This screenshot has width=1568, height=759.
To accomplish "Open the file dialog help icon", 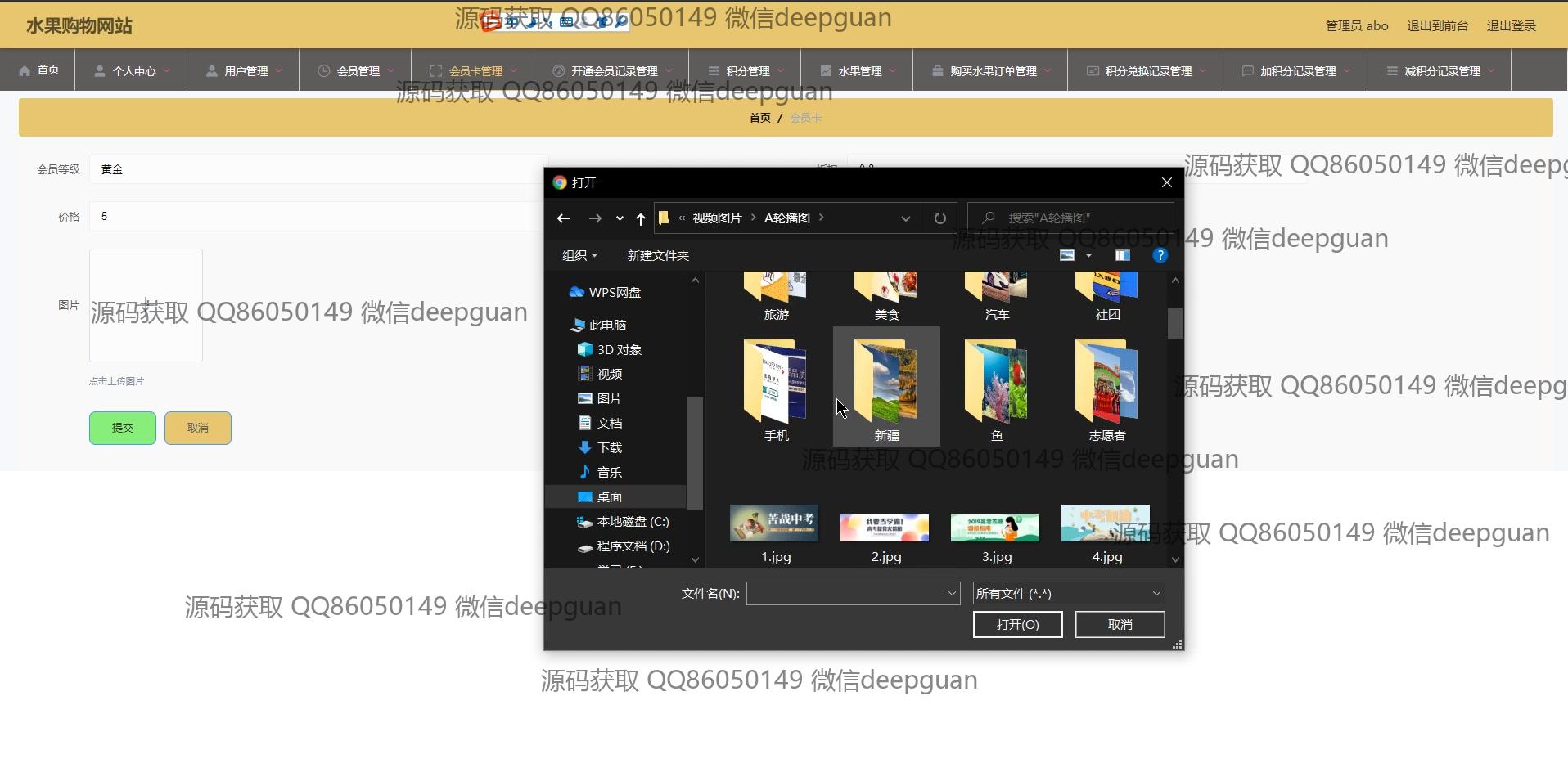I will pyautogui.click(x=1160, y=256).
